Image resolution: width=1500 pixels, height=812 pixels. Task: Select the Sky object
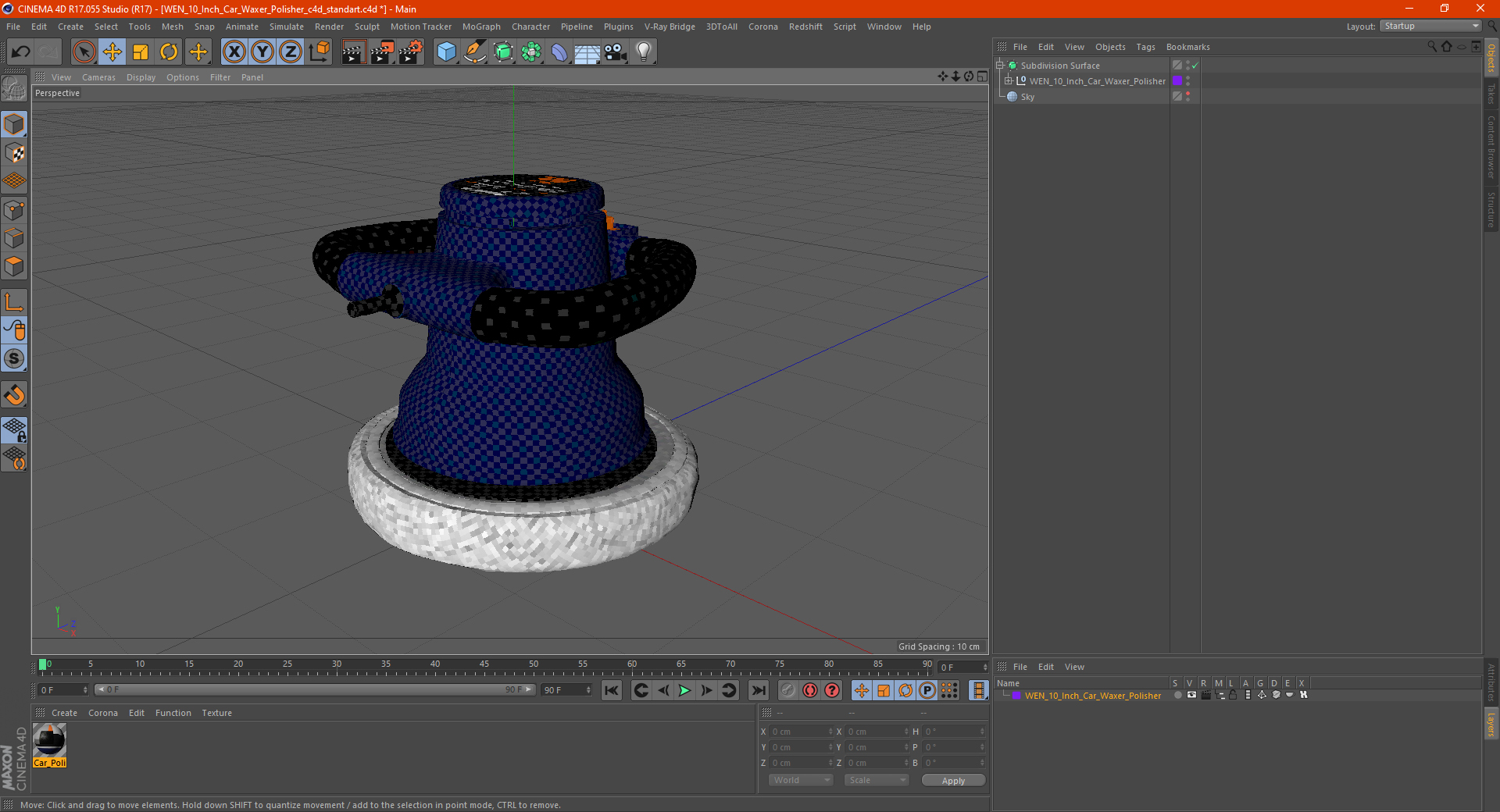pos(1027,97)
